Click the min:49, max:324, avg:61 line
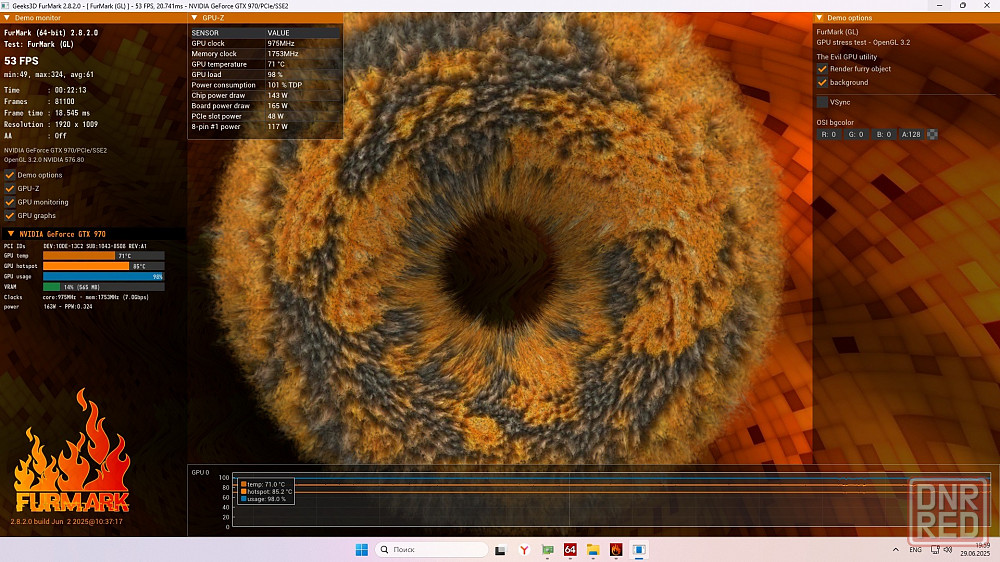The height and width of the screenshot is (562, 1000). click(x=49, y=75)
